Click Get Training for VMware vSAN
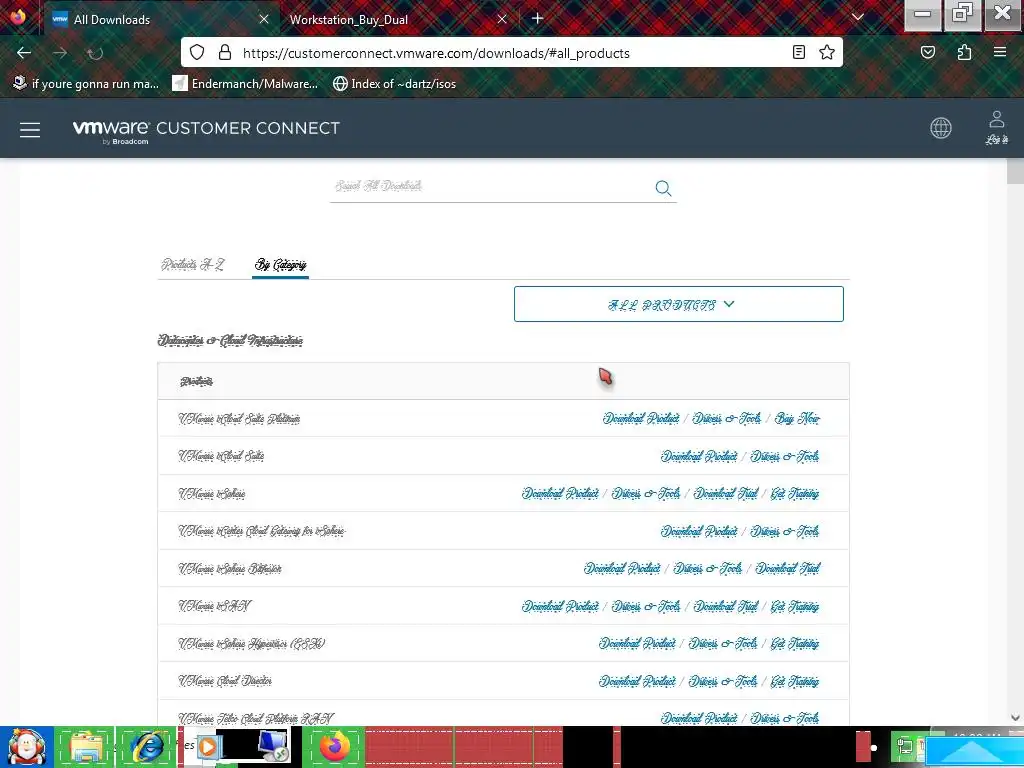 click(x=795, y=606)
